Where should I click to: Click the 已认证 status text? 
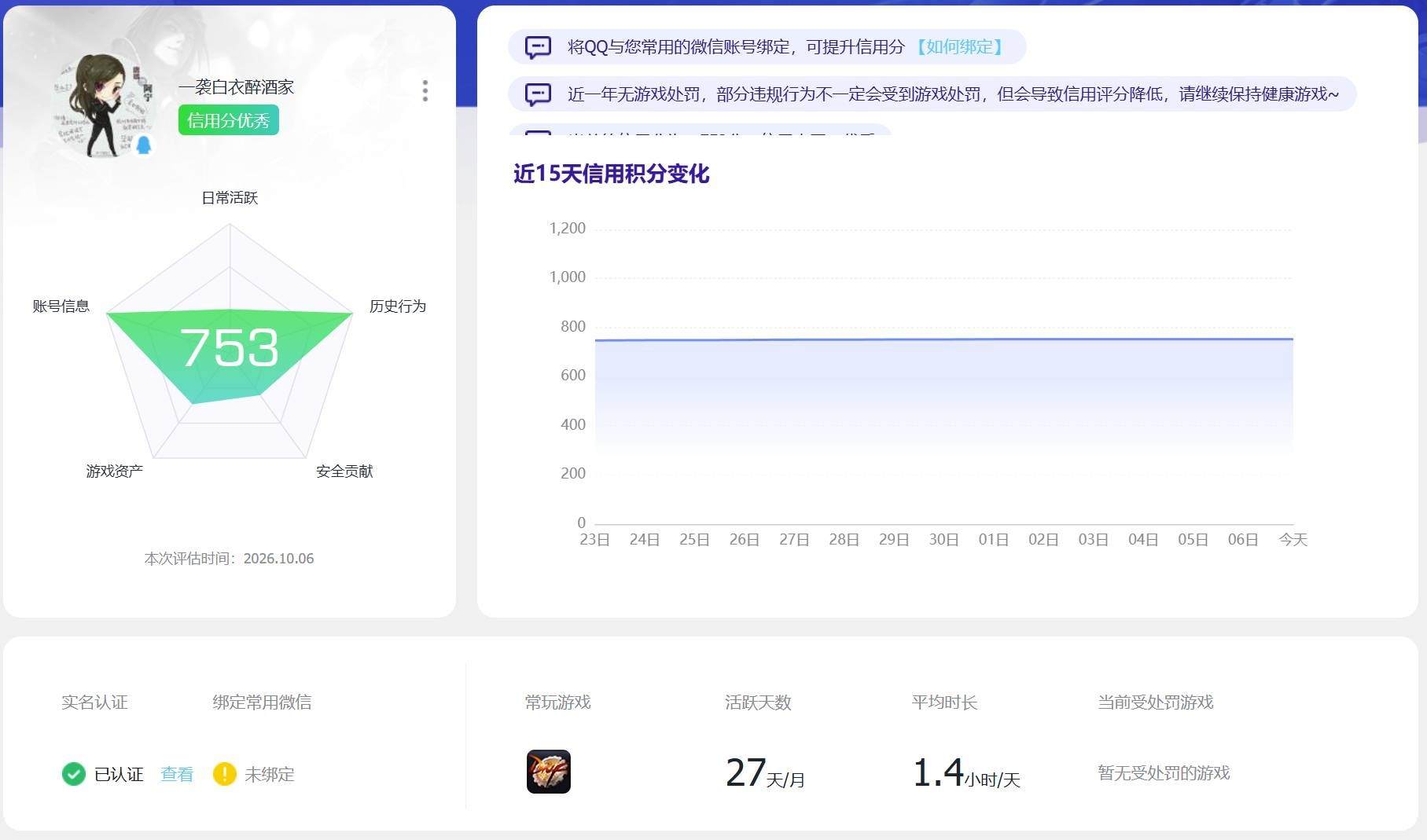coord(119,774)
